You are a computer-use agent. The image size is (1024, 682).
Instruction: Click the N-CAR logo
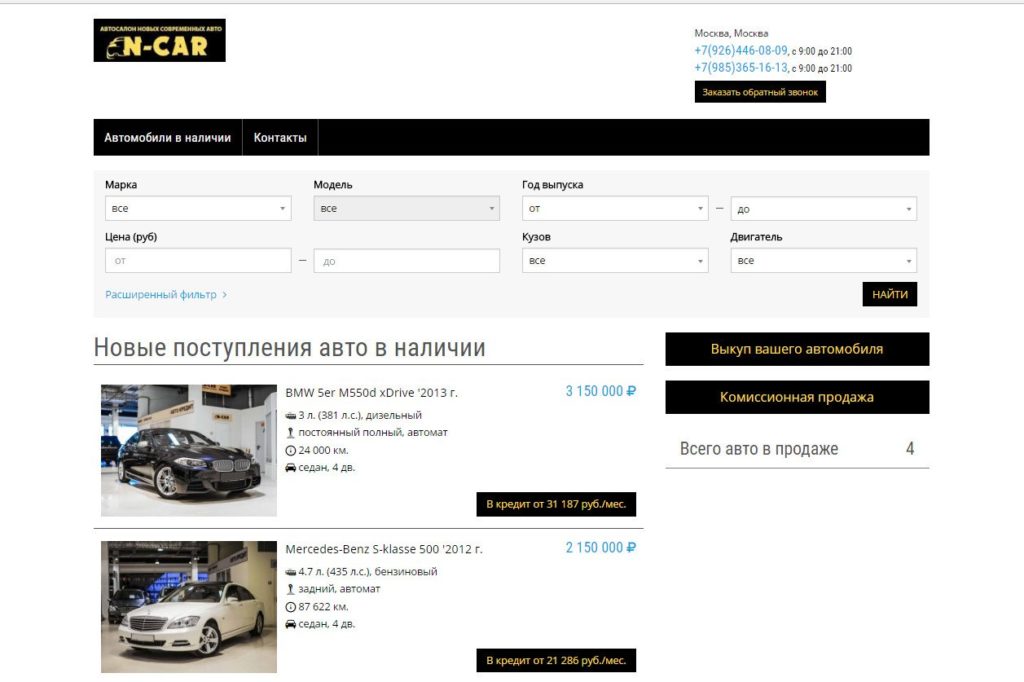pyautogui.click(x=159, y=41)
